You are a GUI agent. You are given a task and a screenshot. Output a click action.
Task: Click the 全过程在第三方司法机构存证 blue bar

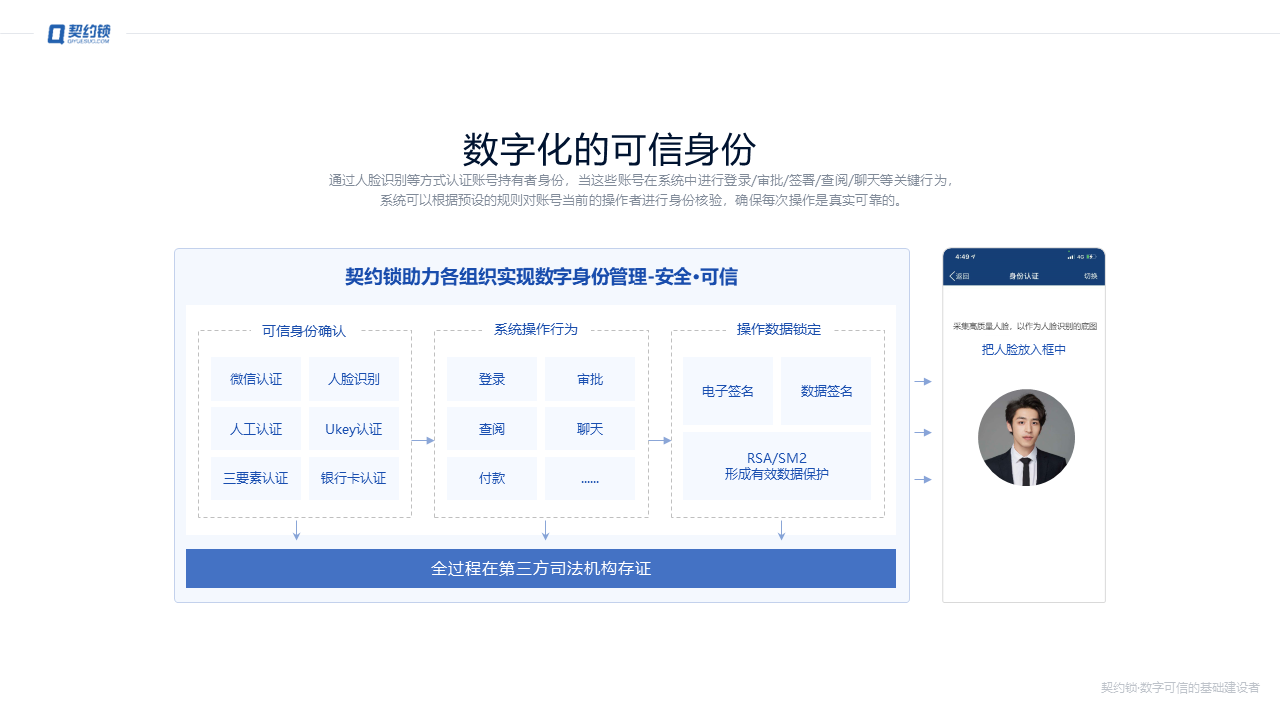(541, 568)
